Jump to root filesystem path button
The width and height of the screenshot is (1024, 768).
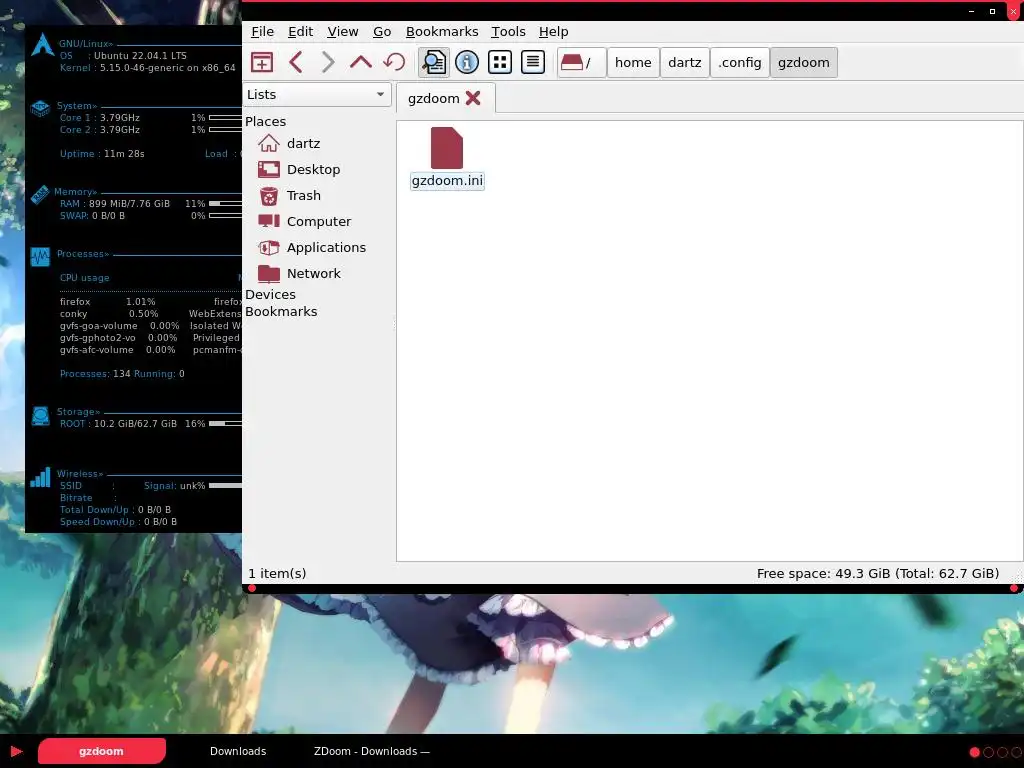(x=581, y=62)
